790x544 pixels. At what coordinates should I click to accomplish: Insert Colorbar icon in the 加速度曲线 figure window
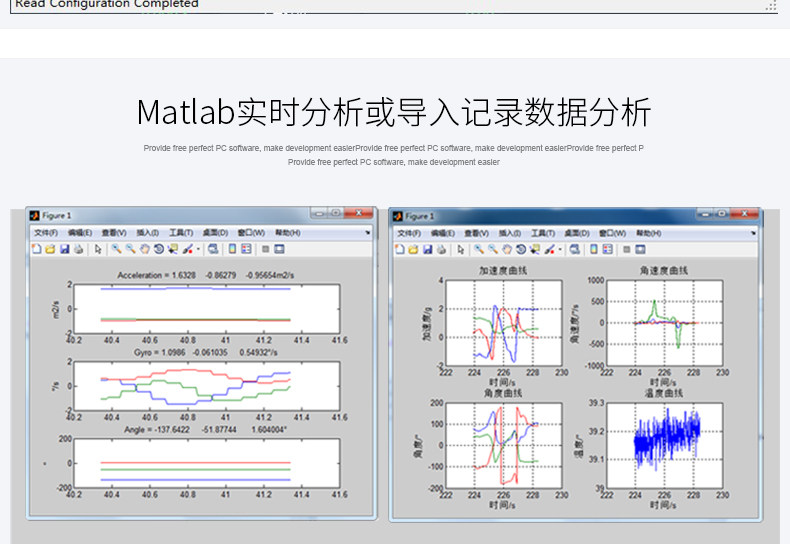[594, 249]
